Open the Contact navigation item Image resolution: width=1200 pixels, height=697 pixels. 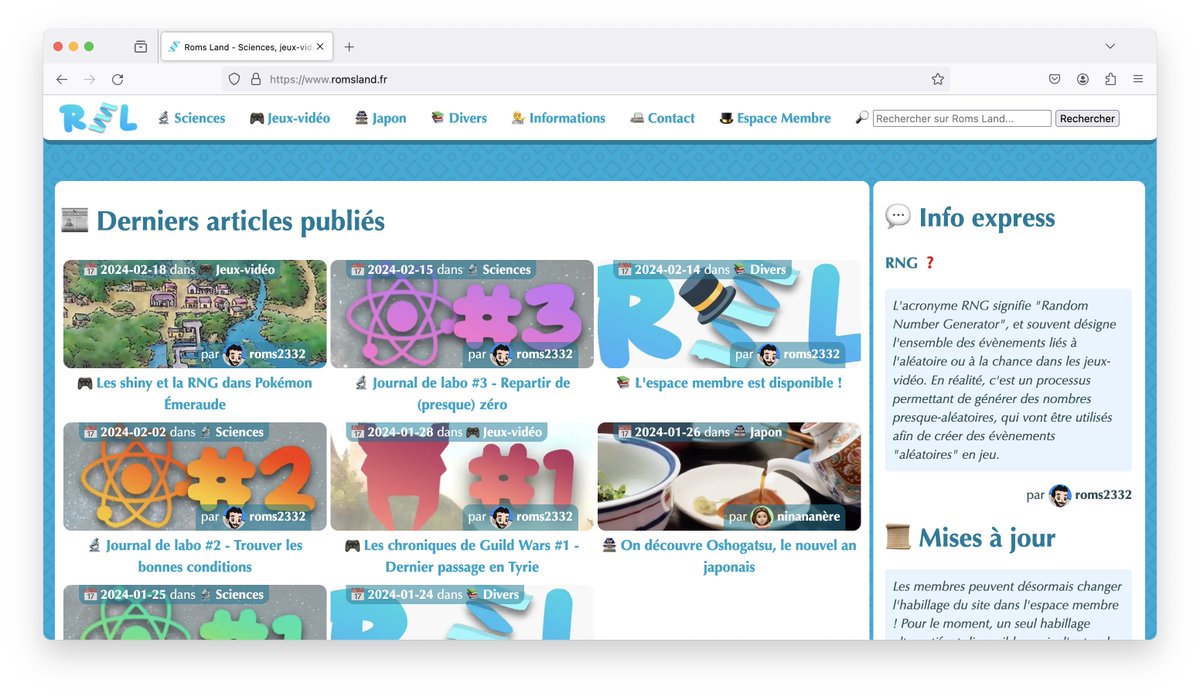[x=662, y=118]
